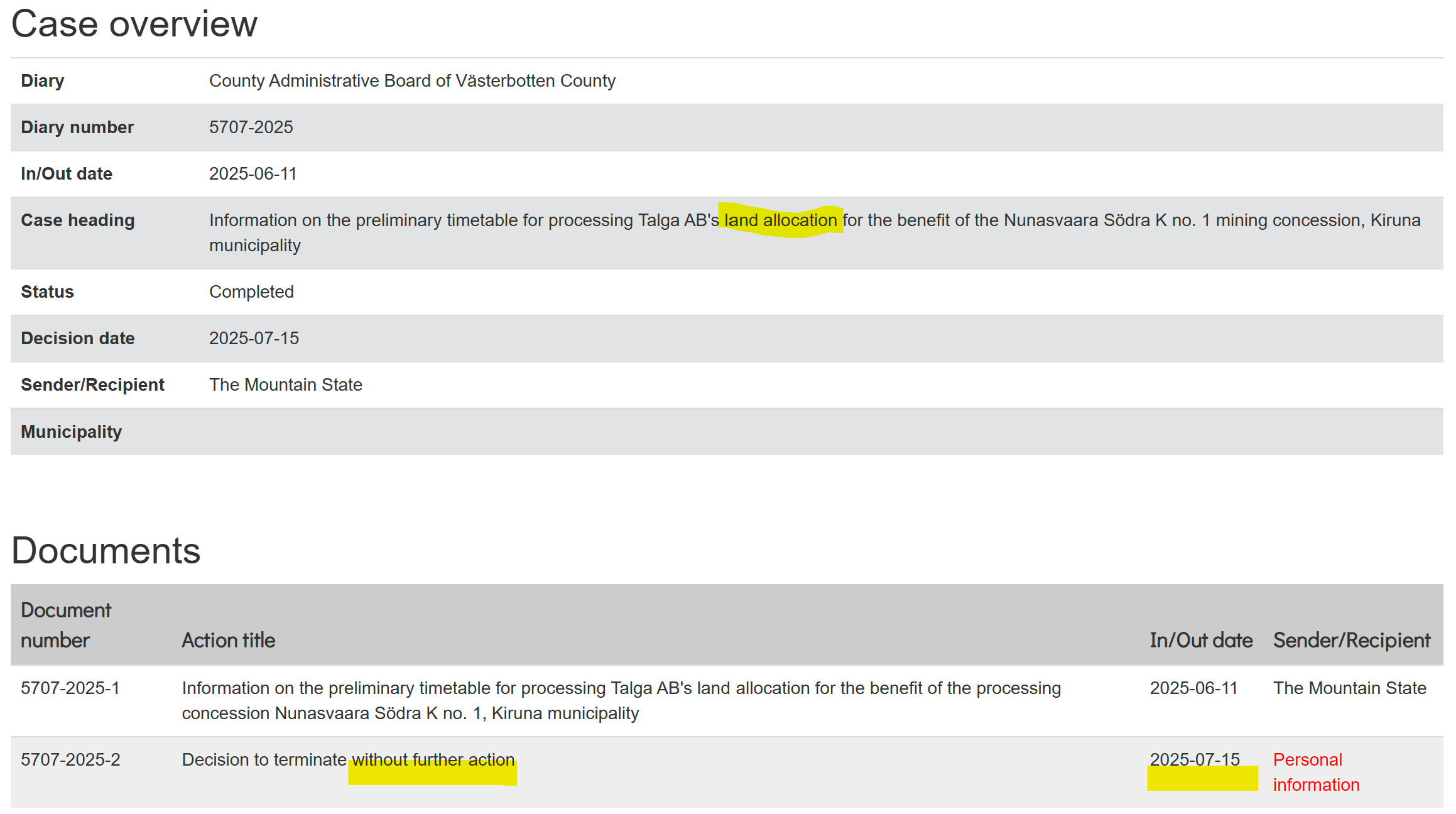Click diary number value 5707-2025

pyautogui.click(x=251, y=128)
